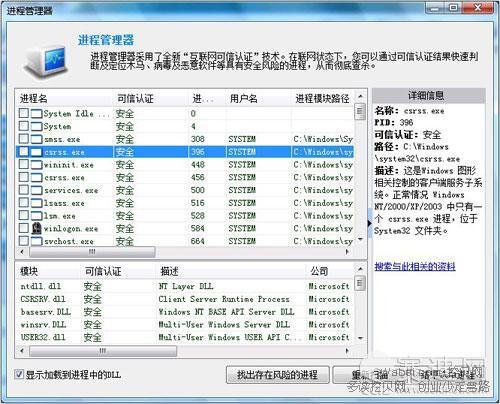Open 搜索与此相关的资料 link
500x404 pixels.
[415, 266]
